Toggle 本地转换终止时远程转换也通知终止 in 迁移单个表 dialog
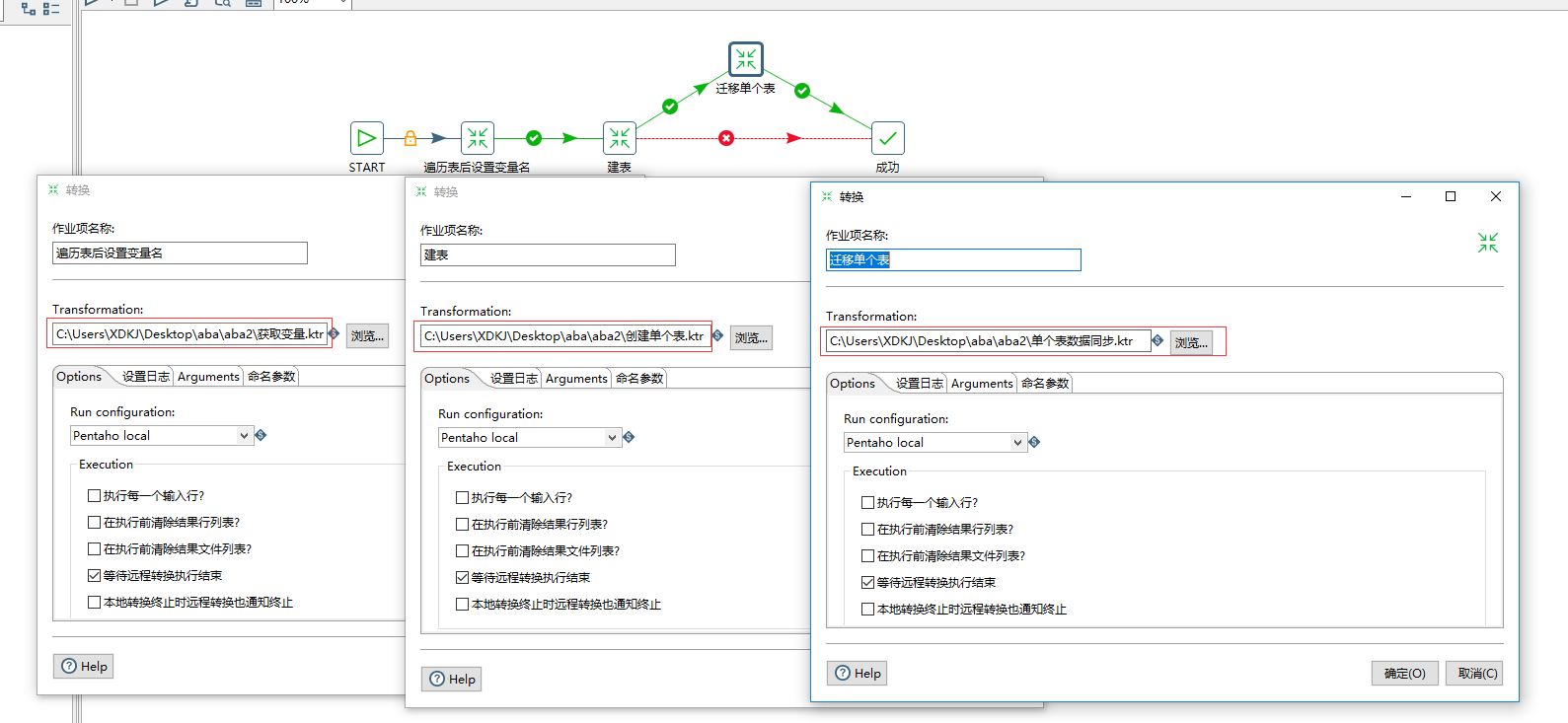The height and width of the screenshot is (723, 1568). coord(867,609)
